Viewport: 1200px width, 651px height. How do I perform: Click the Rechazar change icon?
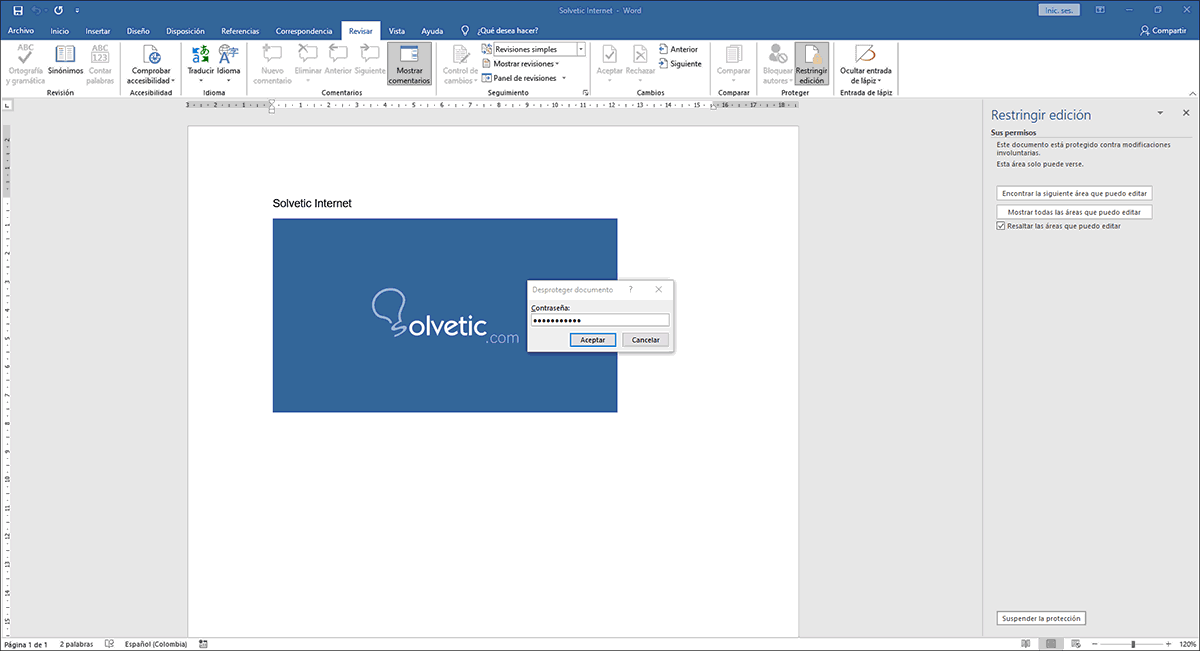pyautogui.click(x=640, y=54)
